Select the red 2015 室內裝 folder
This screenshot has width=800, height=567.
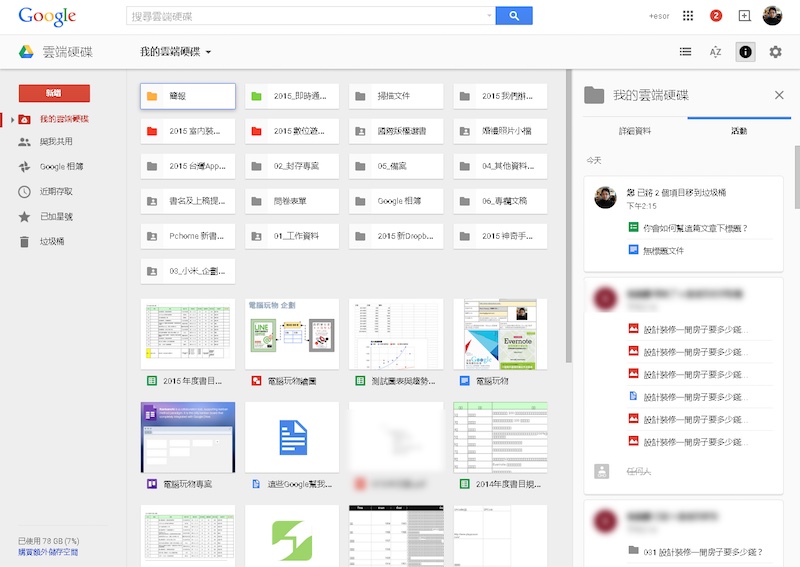tap(188, 131)
